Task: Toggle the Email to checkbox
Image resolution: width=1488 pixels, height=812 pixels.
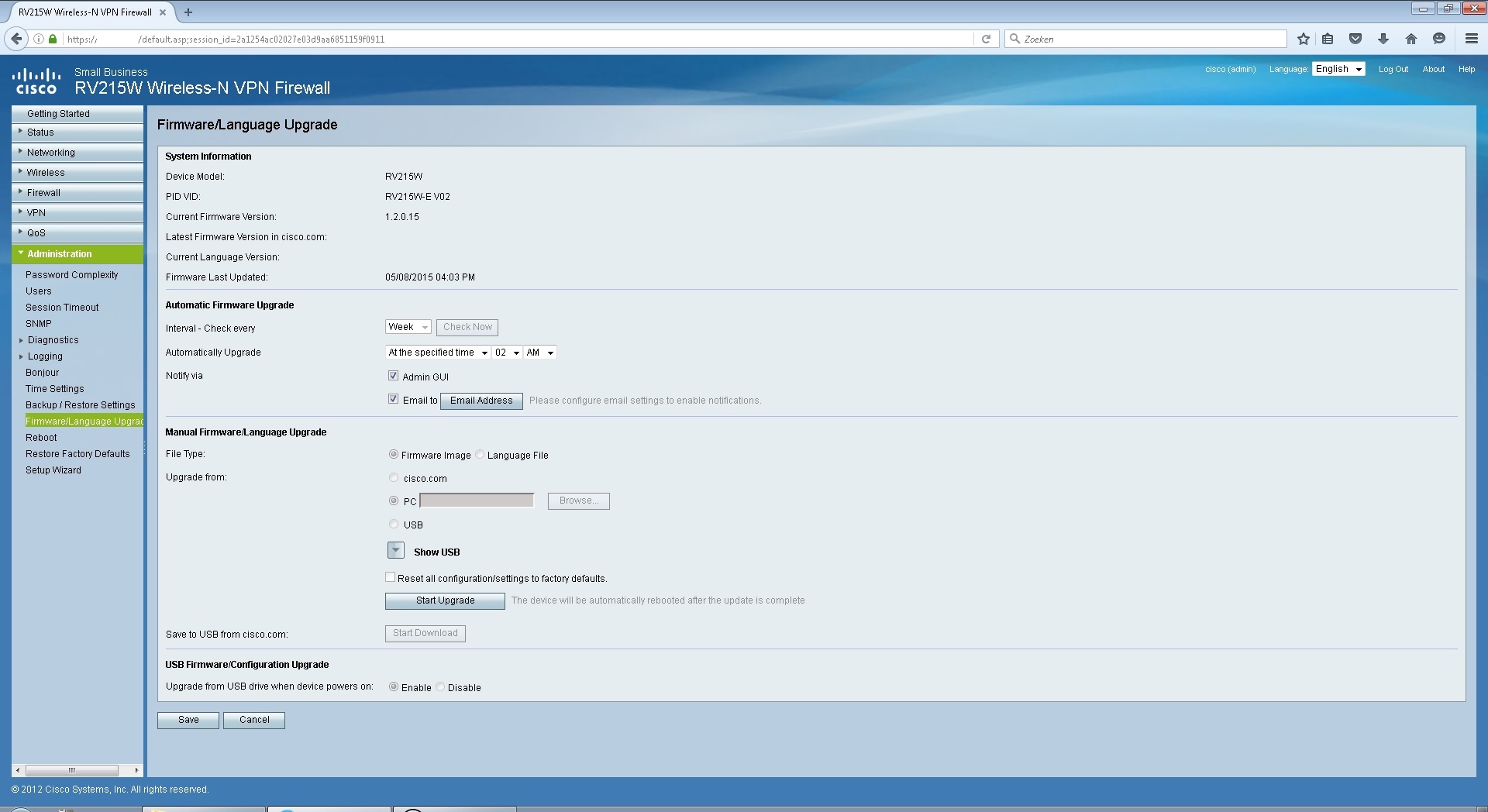Action: coord(393,399)
